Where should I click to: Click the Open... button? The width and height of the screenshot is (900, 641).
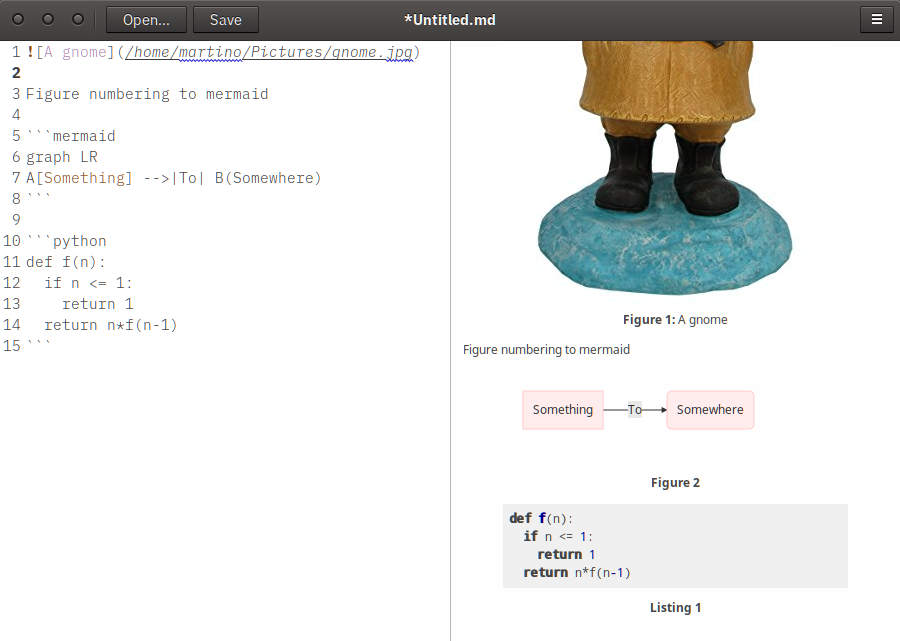146,20
